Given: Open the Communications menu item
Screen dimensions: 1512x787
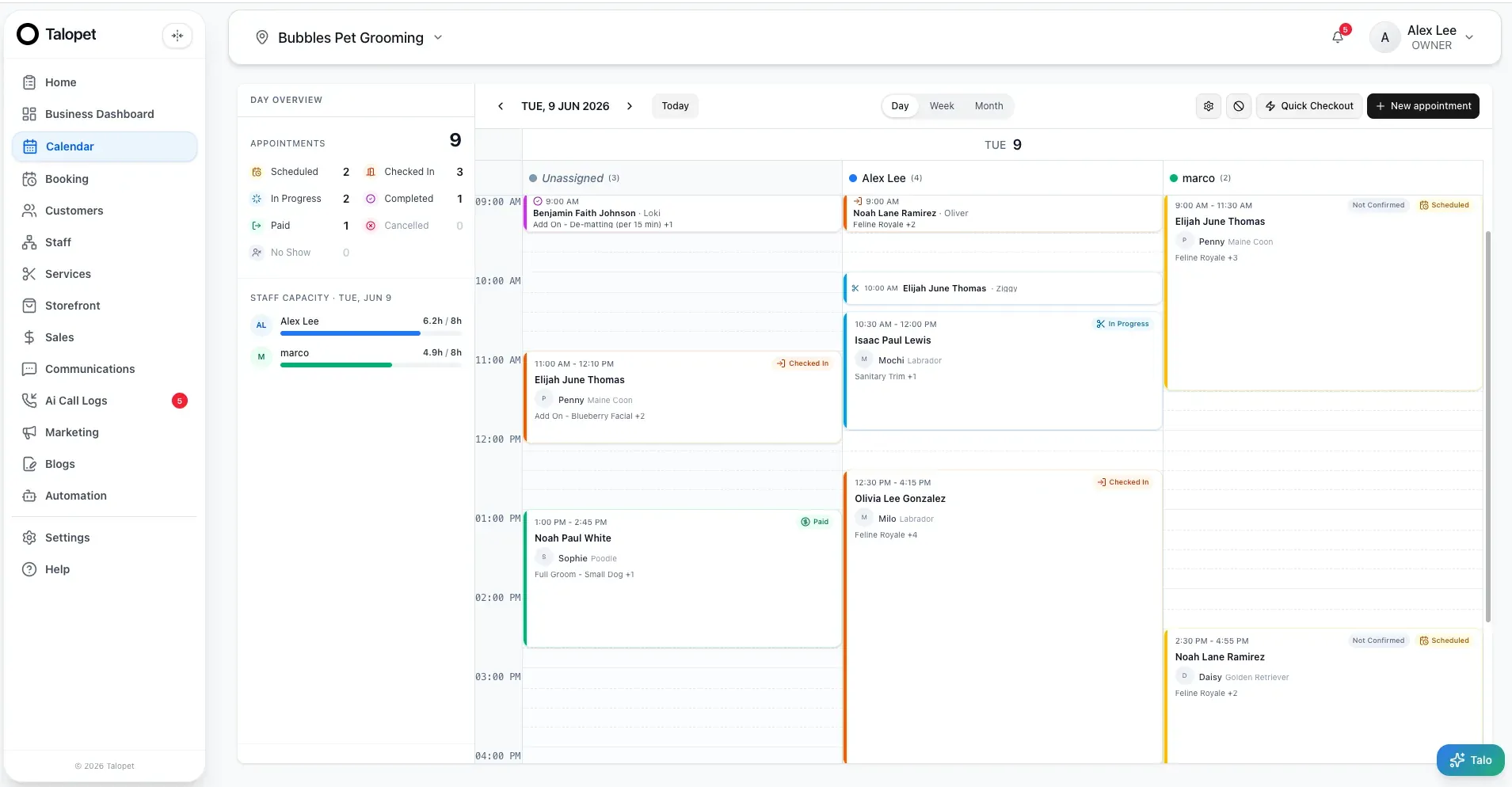Looking at the screenshot, I should pyautogui.click(x=105, y=369).
